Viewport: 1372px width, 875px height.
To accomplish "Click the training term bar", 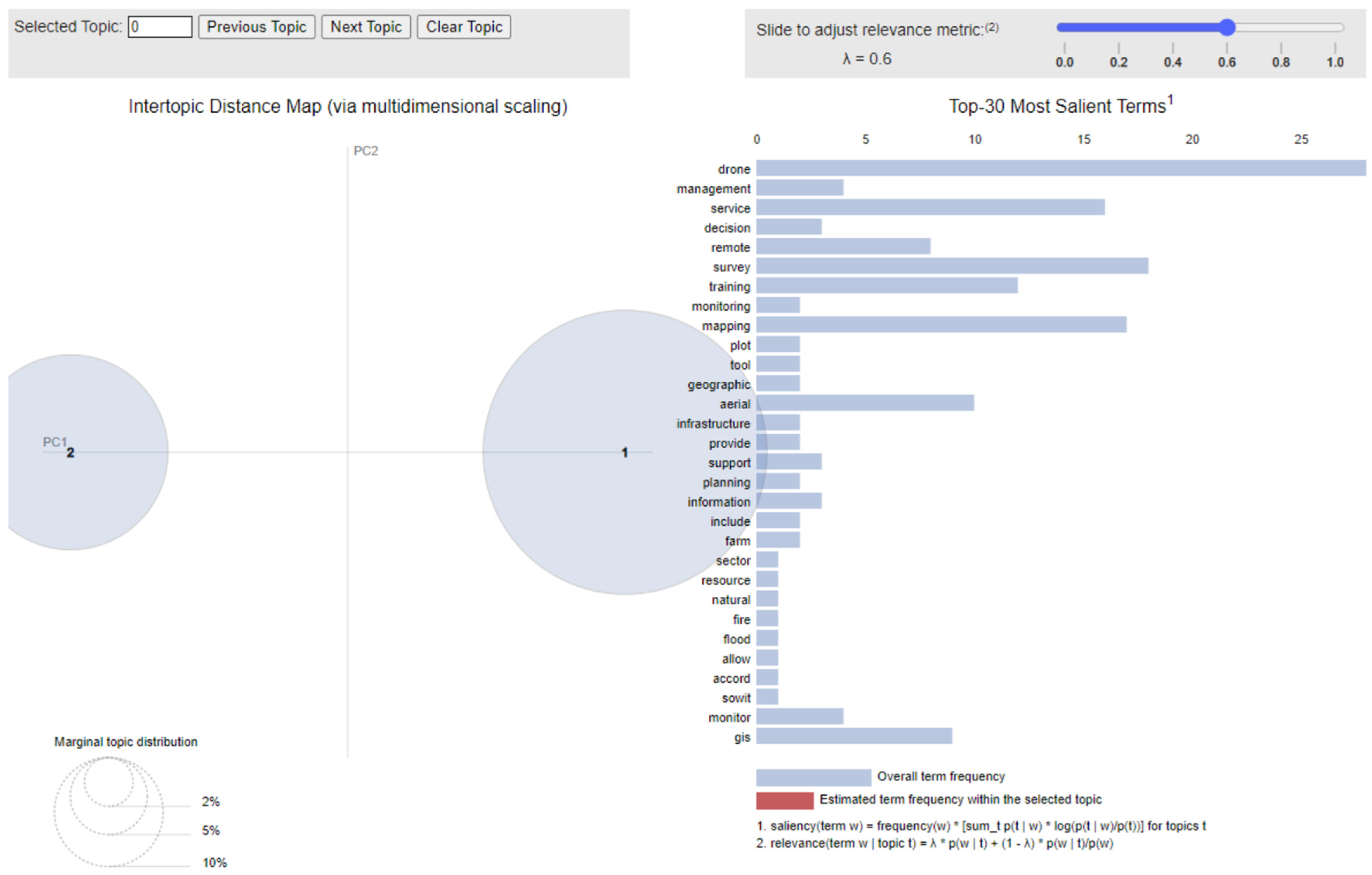I will click(887, 286).
